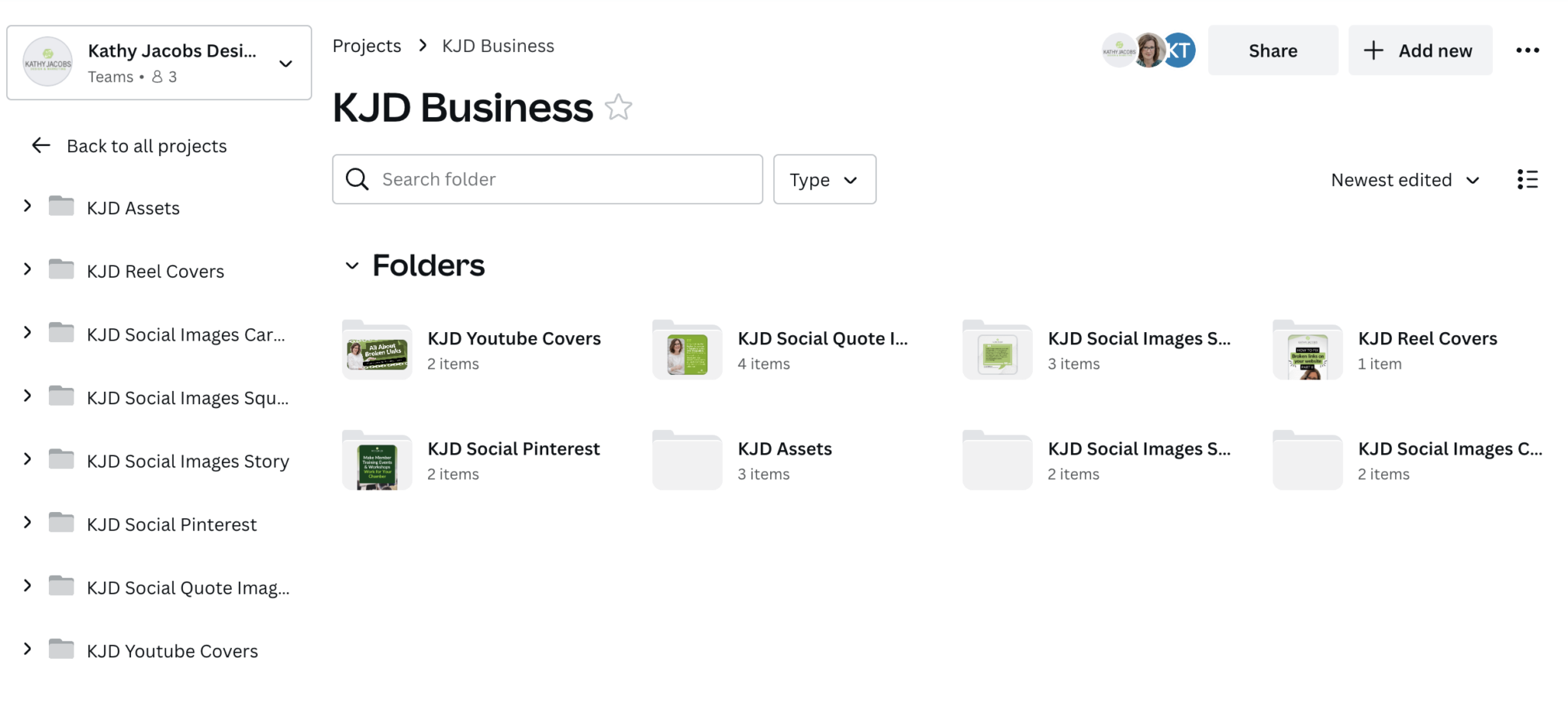
Task: Star the KJD Business project
Action: point(618,108)
